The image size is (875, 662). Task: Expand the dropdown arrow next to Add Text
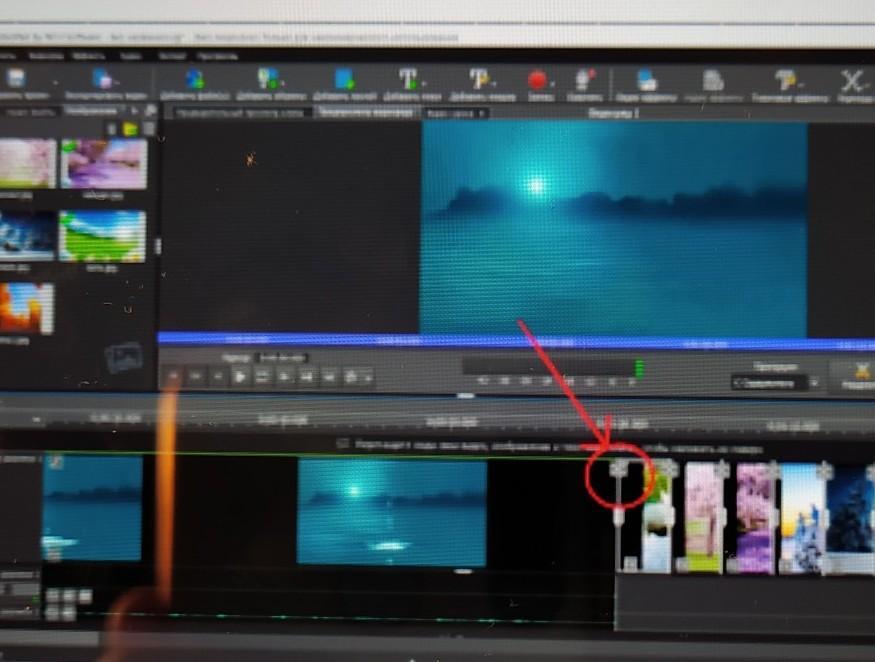click(x=422, y=84)
